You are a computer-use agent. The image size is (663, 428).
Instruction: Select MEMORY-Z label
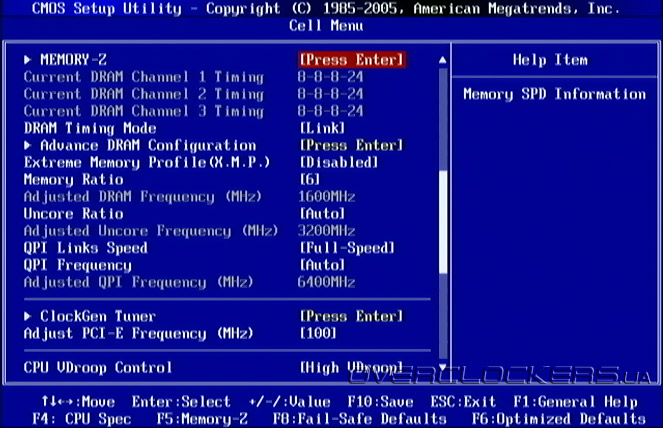(74, 60)
